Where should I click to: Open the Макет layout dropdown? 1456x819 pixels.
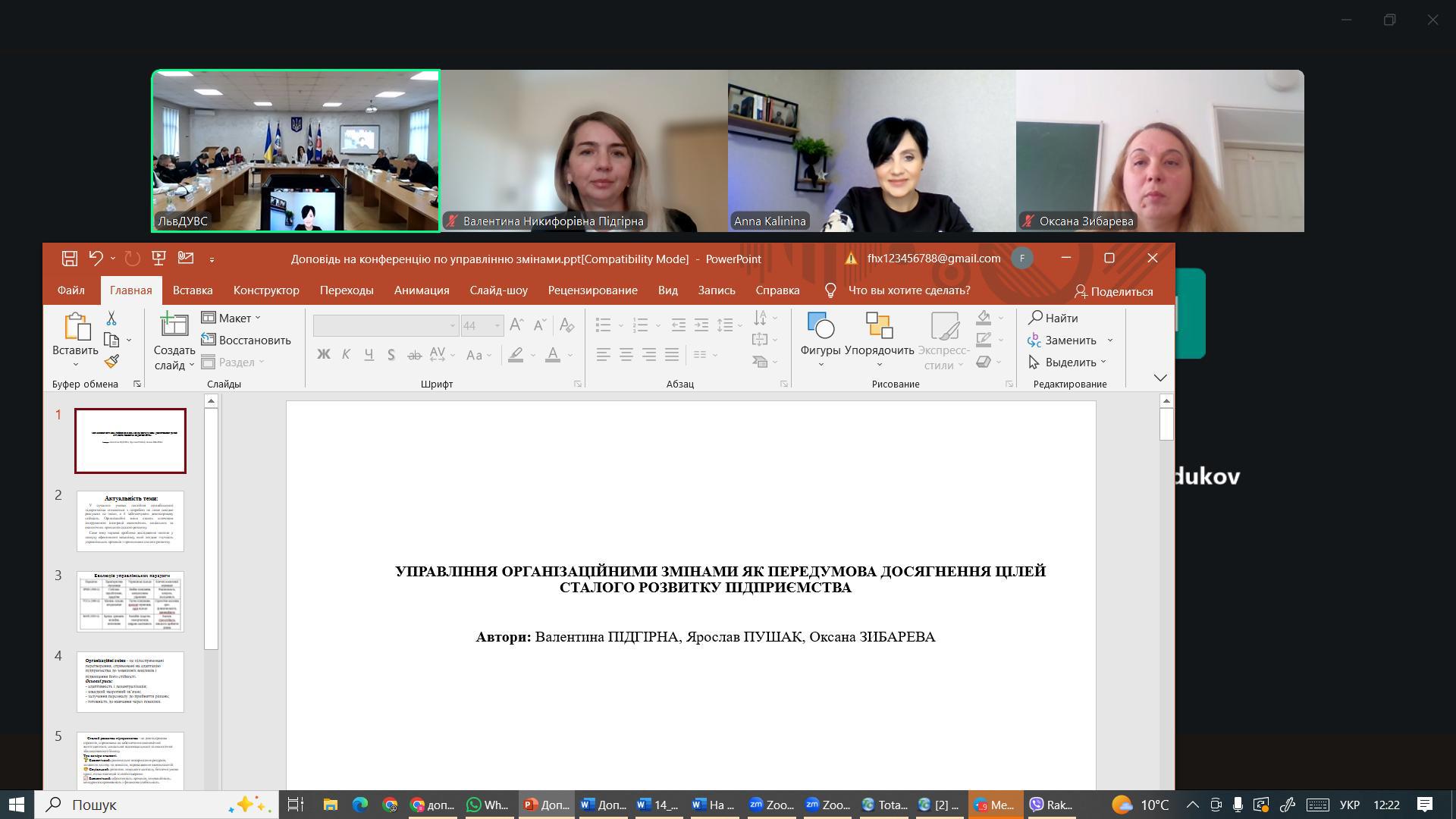click(x=231, y=318)
